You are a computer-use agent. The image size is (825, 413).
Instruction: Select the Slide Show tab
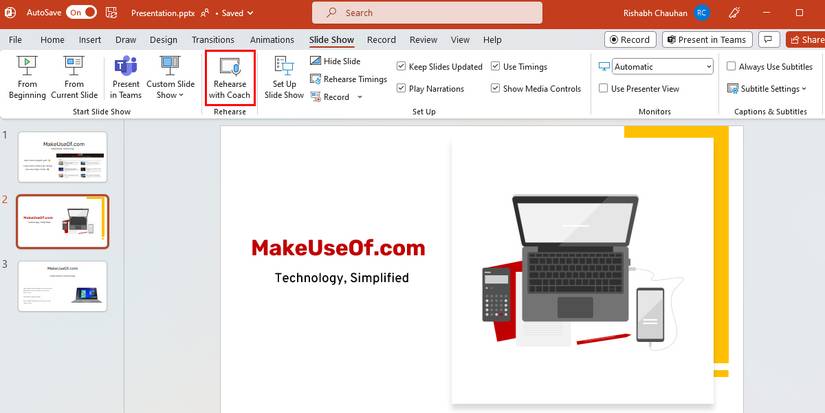tap(331, 39)
